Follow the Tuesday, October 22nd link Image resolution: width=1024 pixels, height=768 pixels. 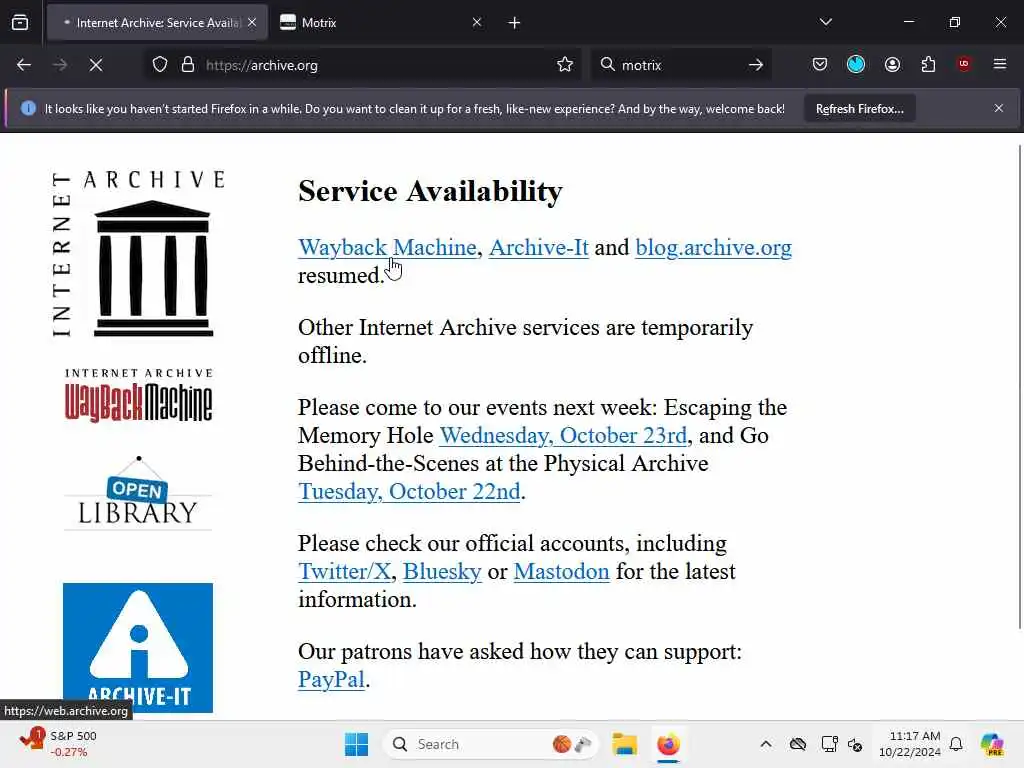click(409, 492)
